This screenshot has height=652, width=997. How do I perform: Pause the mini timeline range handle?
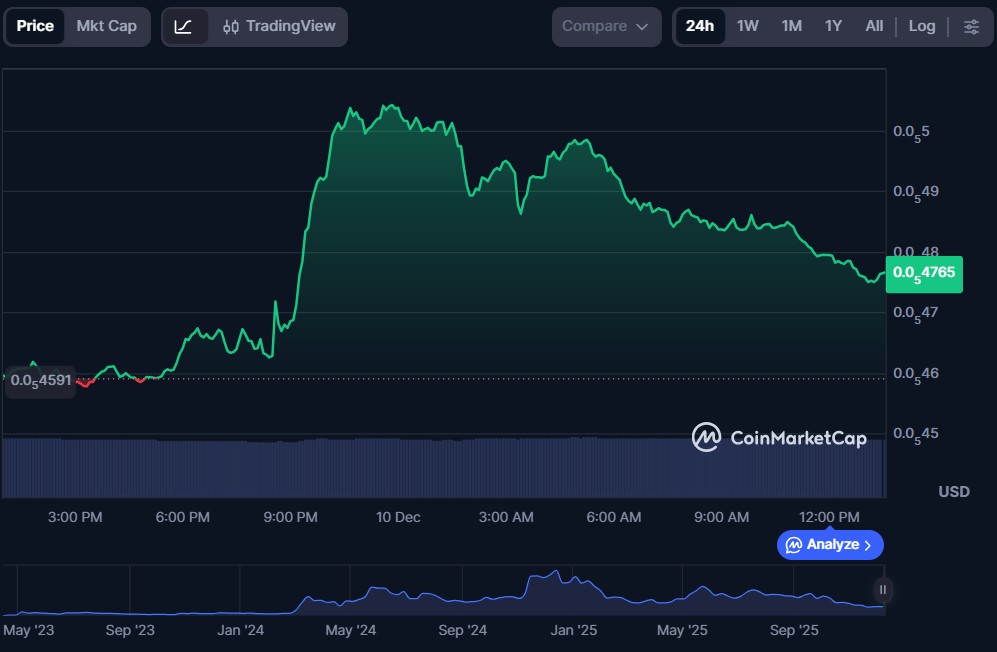click(883, 589)
